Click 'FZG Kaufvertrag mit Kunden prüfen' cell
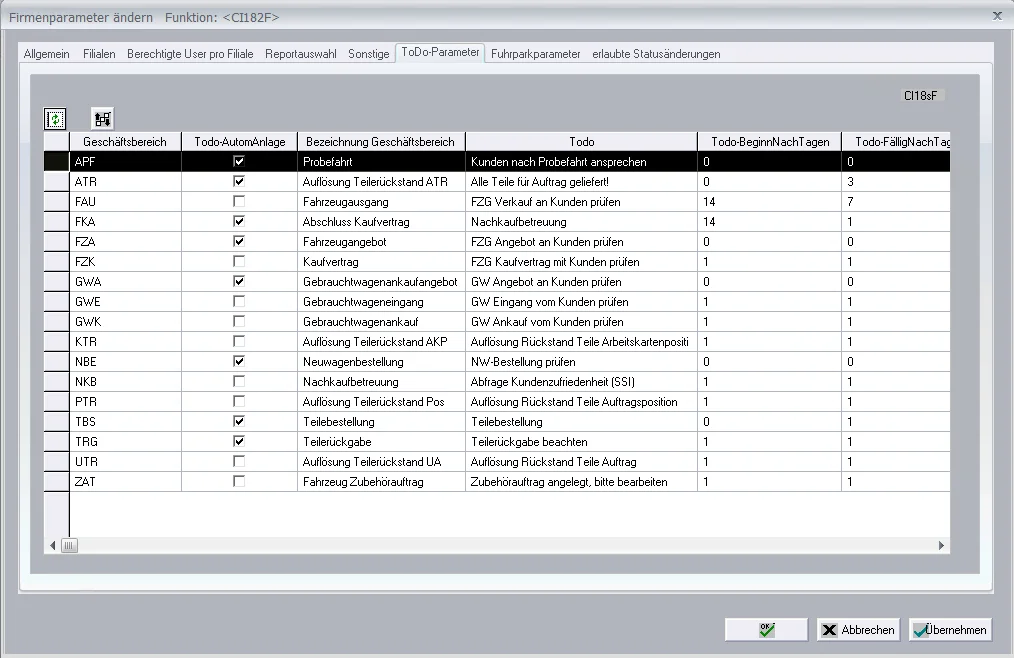 click(x=581, y=262)
